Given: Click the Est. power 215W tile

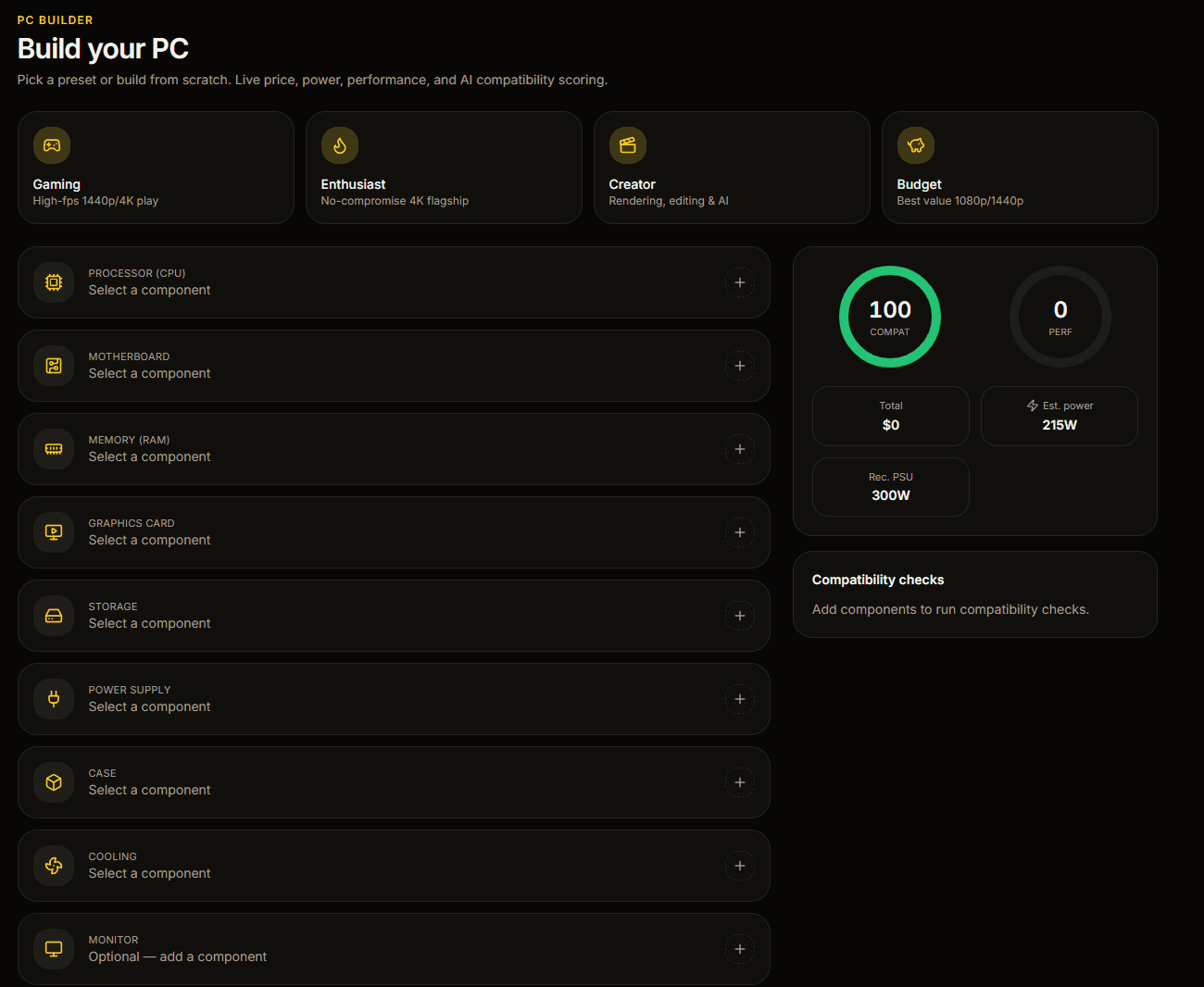Looking at the screenshot, I should click(x=1060, y=416).
